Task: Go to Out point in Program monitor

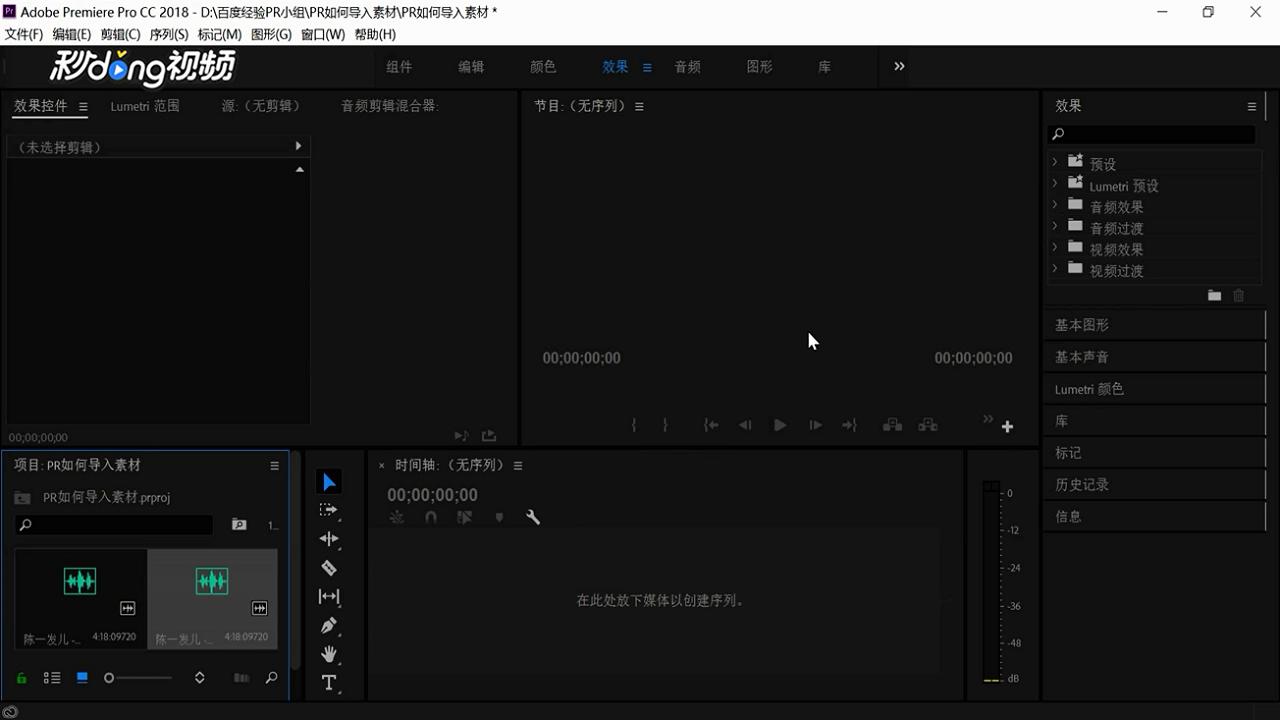Action: tap(849, 425)
